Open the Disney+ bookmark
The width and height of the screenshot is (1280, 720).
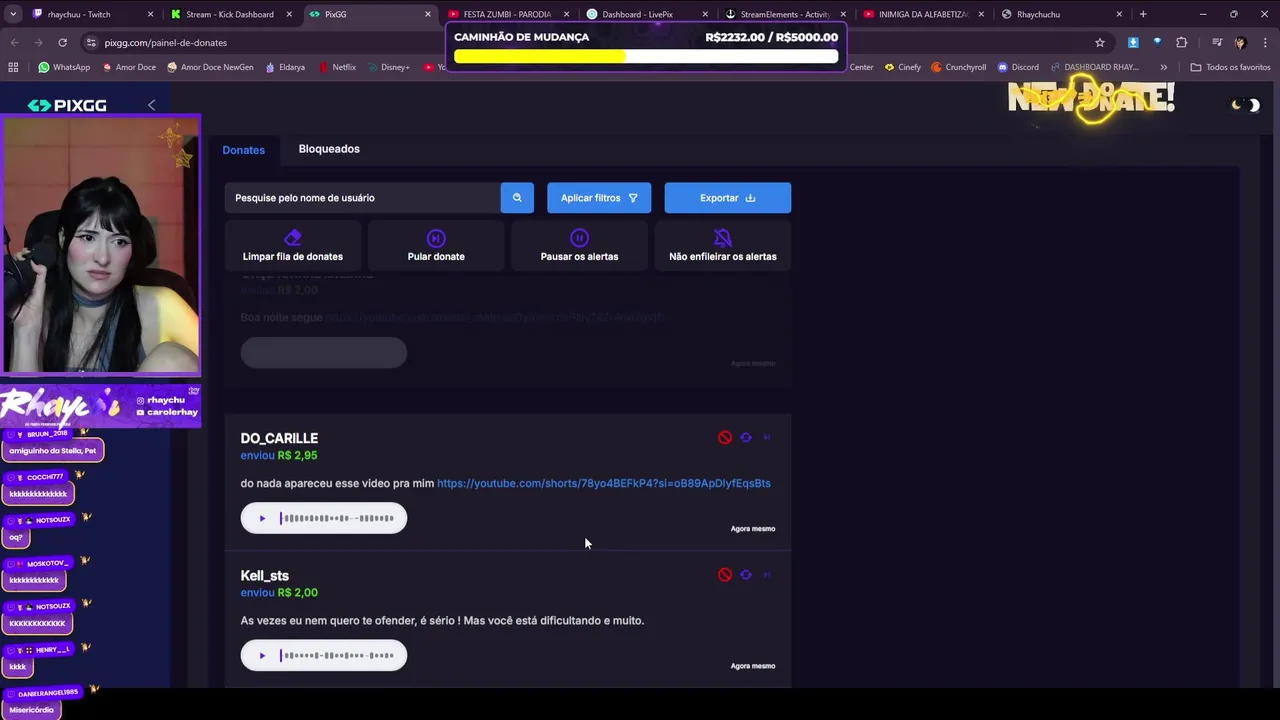click(x=388, y=67)
